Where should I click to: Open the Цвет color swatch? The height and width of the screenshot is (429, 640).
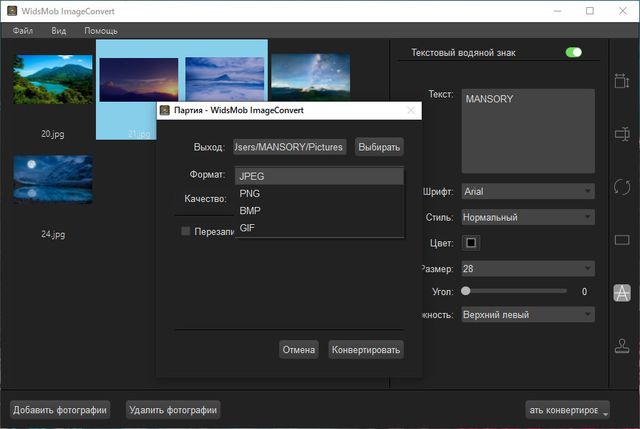pyautogui.click(x=471, y=243)
